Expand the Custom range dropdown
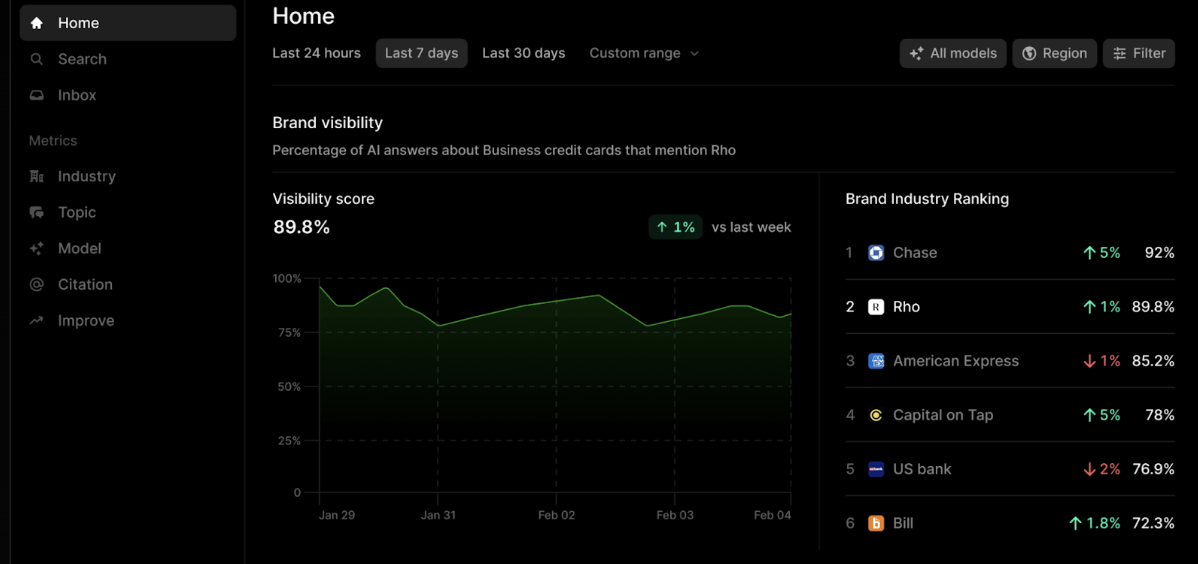1198x564 pixels. point(644,53)
